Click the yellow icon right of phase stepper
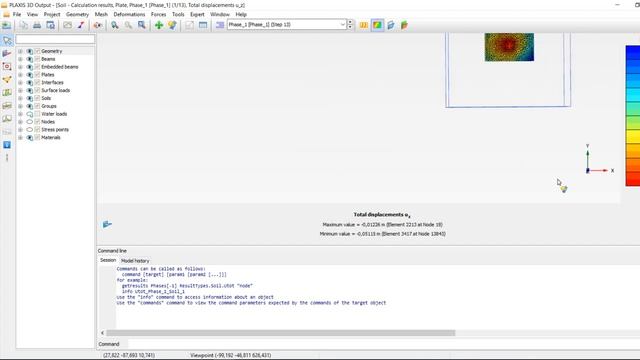The height and width of the screenshot is (360, 640). coord(364,25)
